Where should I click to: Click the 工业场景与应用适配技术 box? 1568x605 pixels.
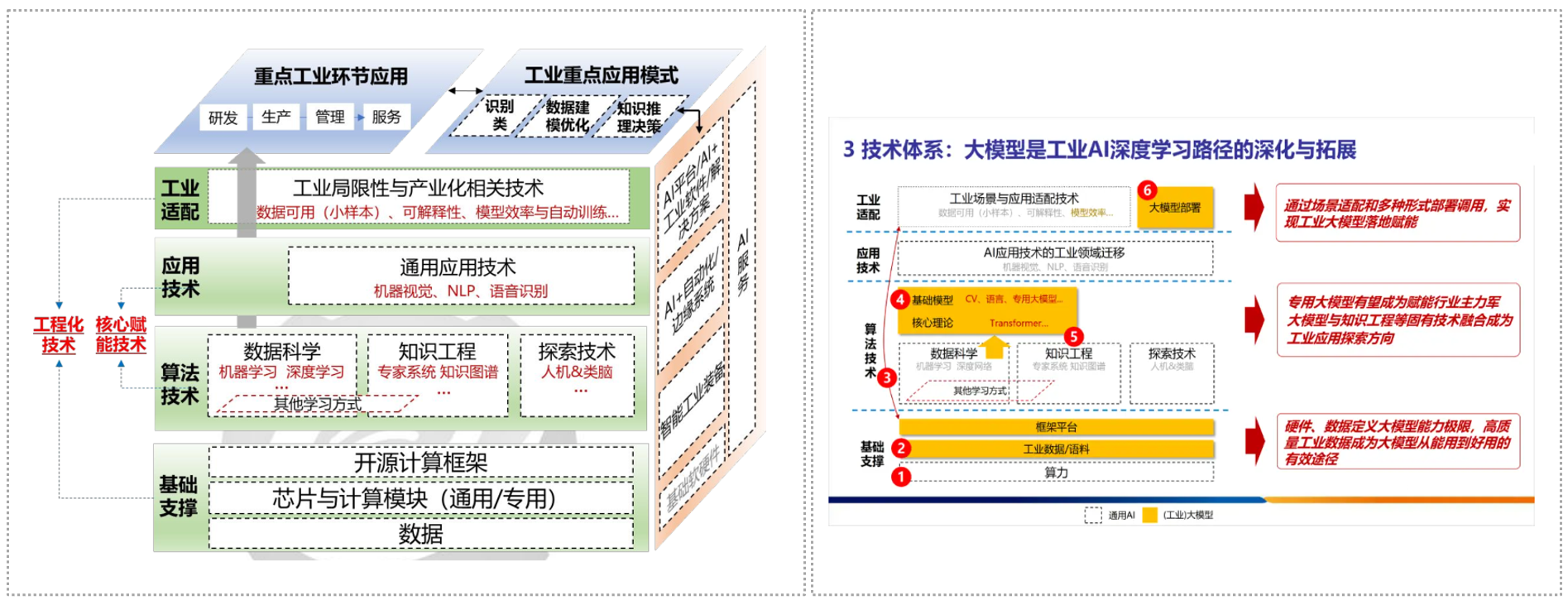[x=1014, y=205]
